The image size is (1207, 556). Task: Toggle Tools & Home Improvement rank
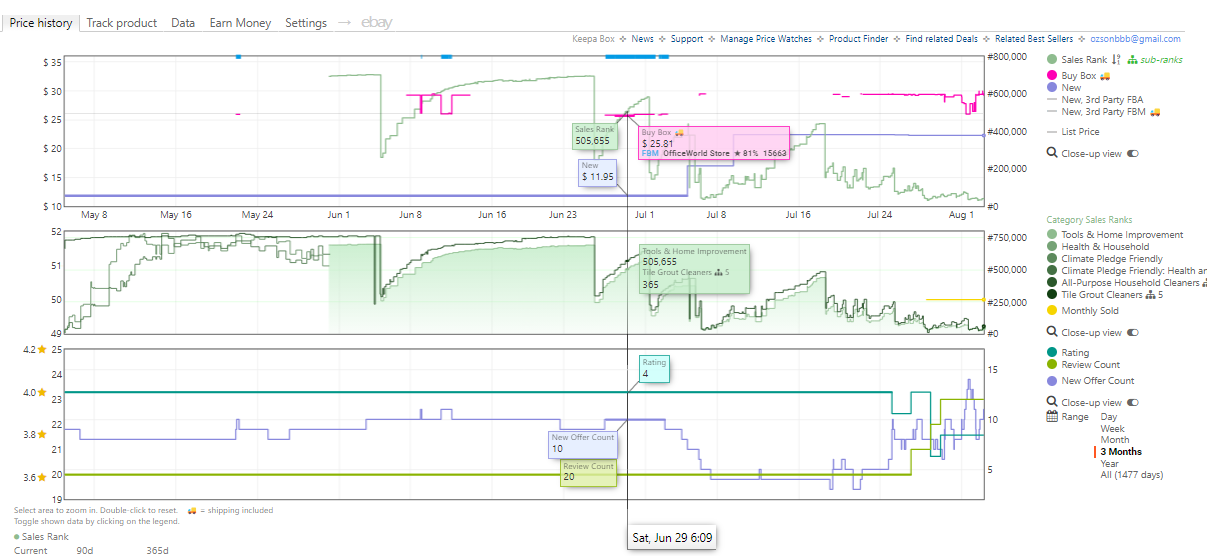pyautogui.click(x=1052, y=235)
